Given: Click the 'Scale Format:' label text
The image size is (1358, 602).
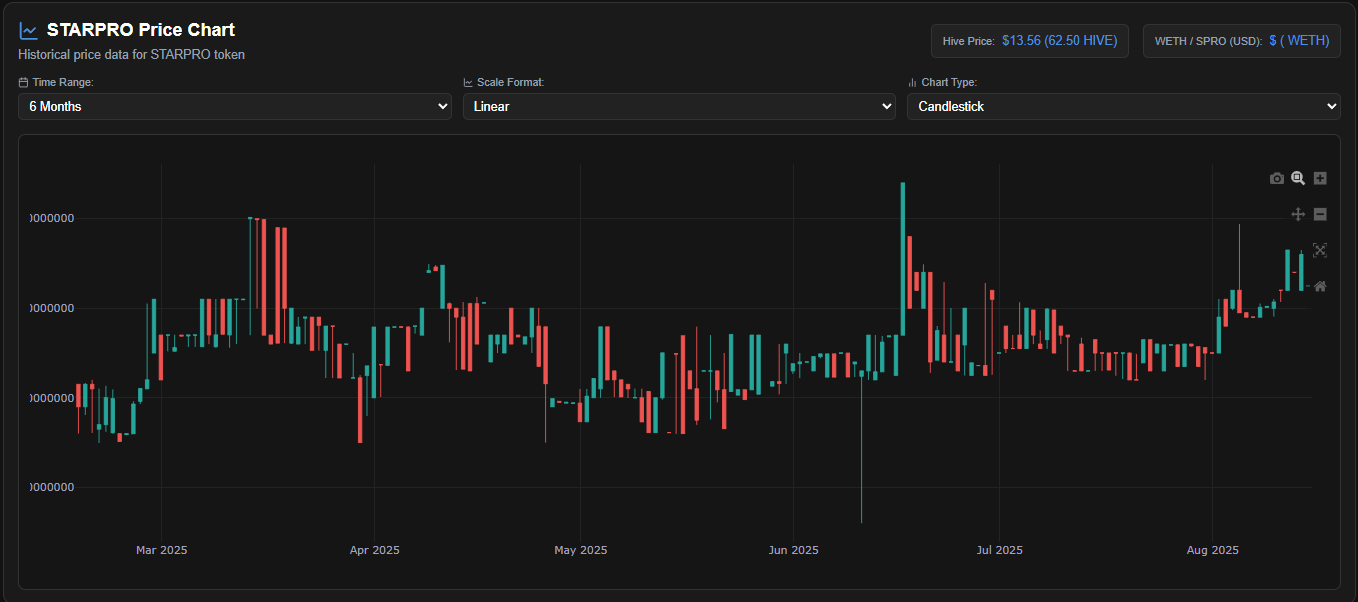Looking at the screenshot, I should 510,82.
